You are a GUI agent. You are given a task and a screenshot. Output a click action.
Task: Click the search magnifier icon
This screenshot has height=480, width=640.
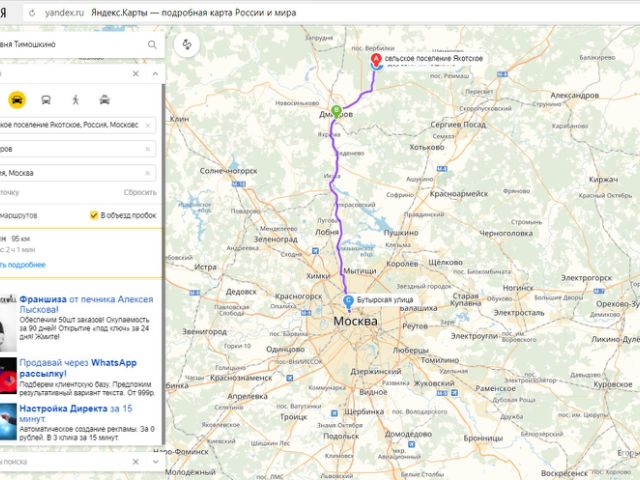[x=152, y=44]
